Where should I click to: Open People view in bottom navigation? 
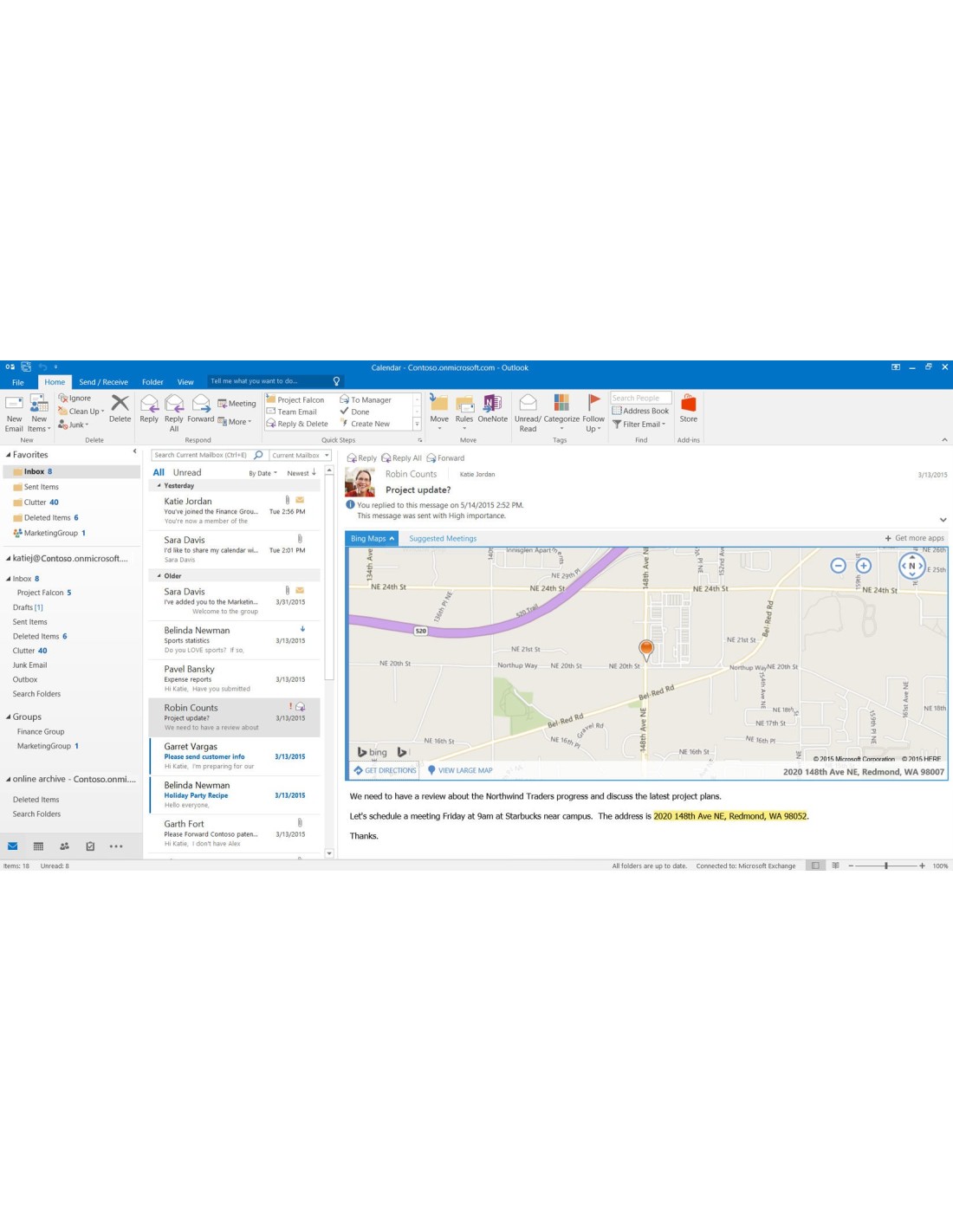point(64,846)
